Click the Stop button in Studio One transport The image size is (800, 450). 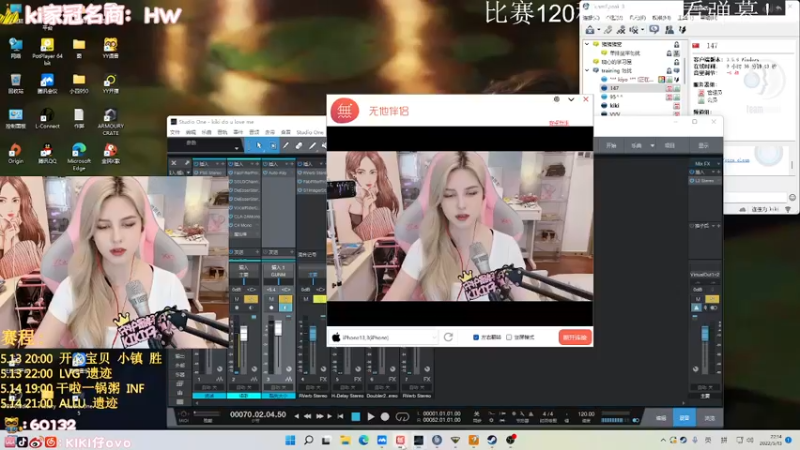pyautogui.click(x=356, y=417)
